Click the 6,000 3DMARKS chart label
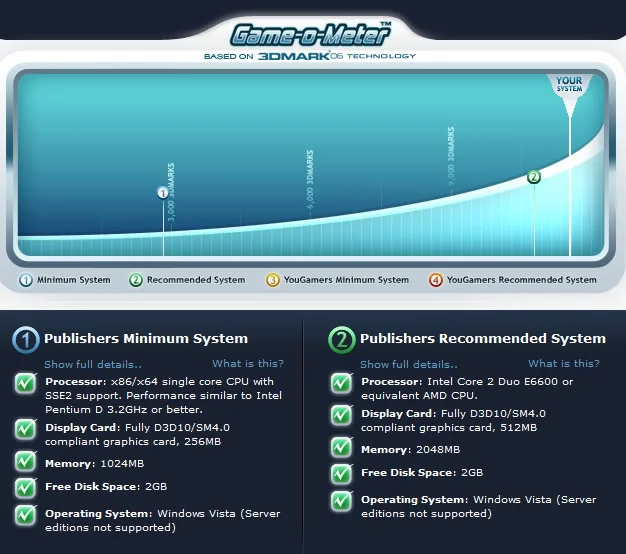Image resolution: width=626 pixels, height=554 pixels. click(x=310, y=180)
